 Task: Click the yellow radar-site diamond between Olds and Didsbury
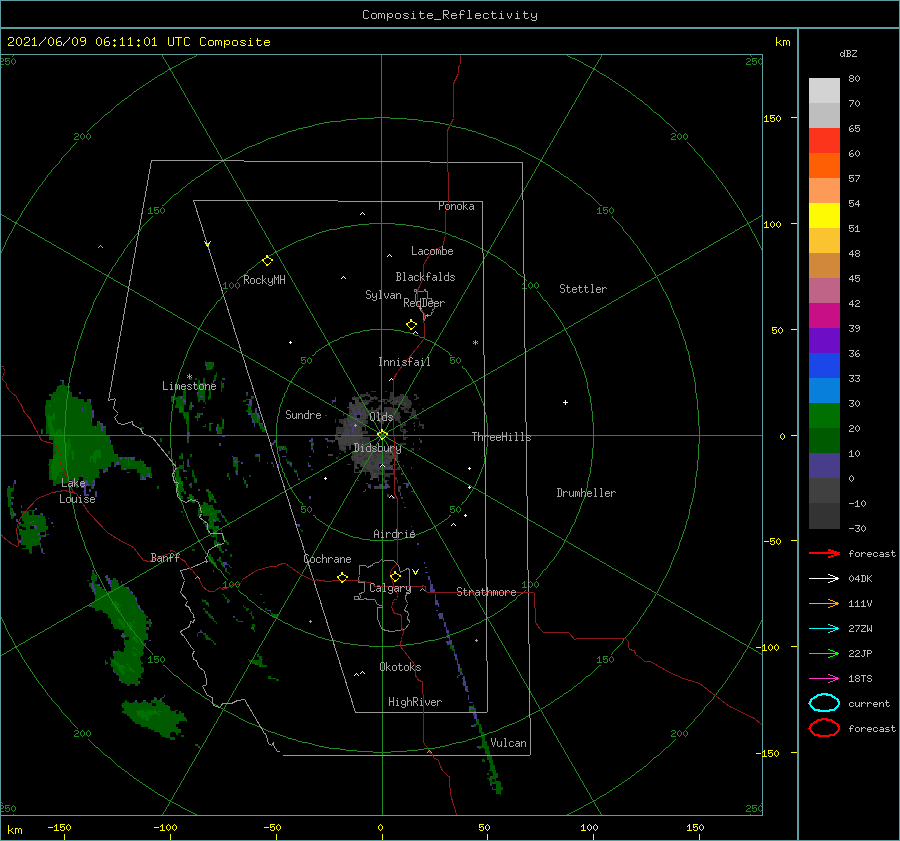(x=382, y=435)
